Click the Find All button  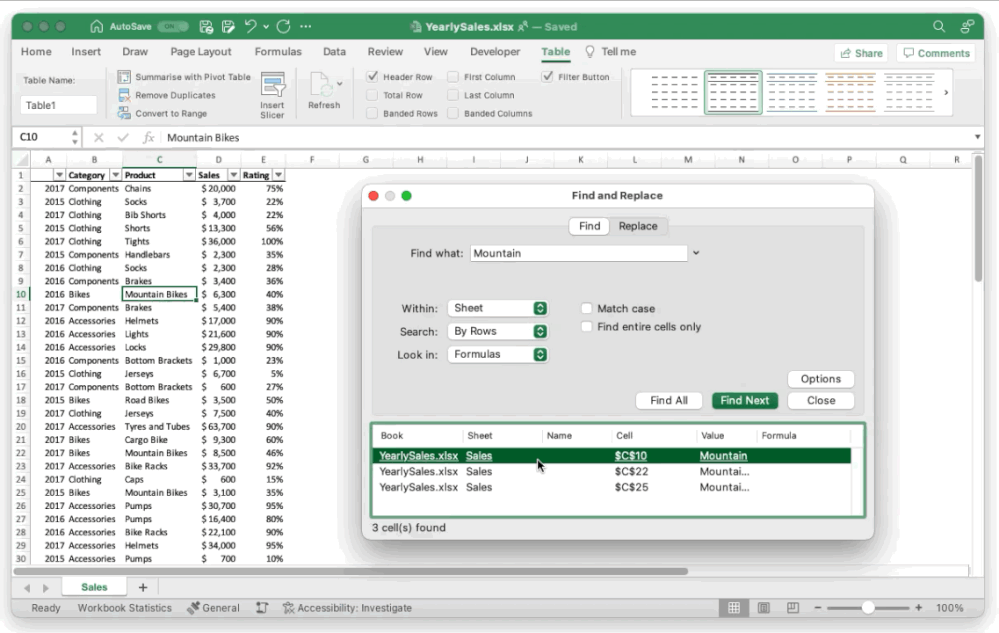click(x=669, y=401)
